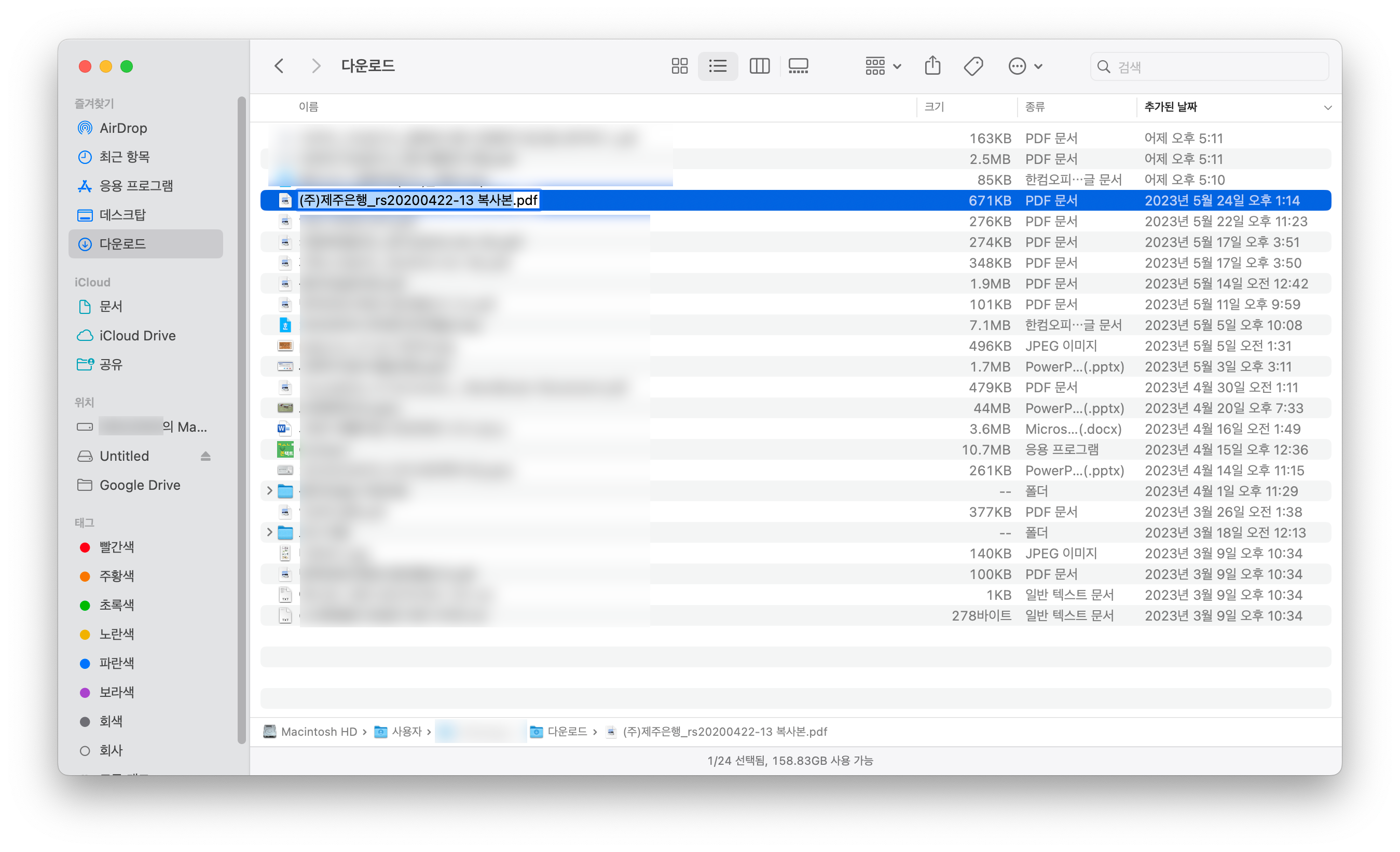Click the Word document icon in file list
This screenshot has width=1400, height=852.
click(284, 429)
